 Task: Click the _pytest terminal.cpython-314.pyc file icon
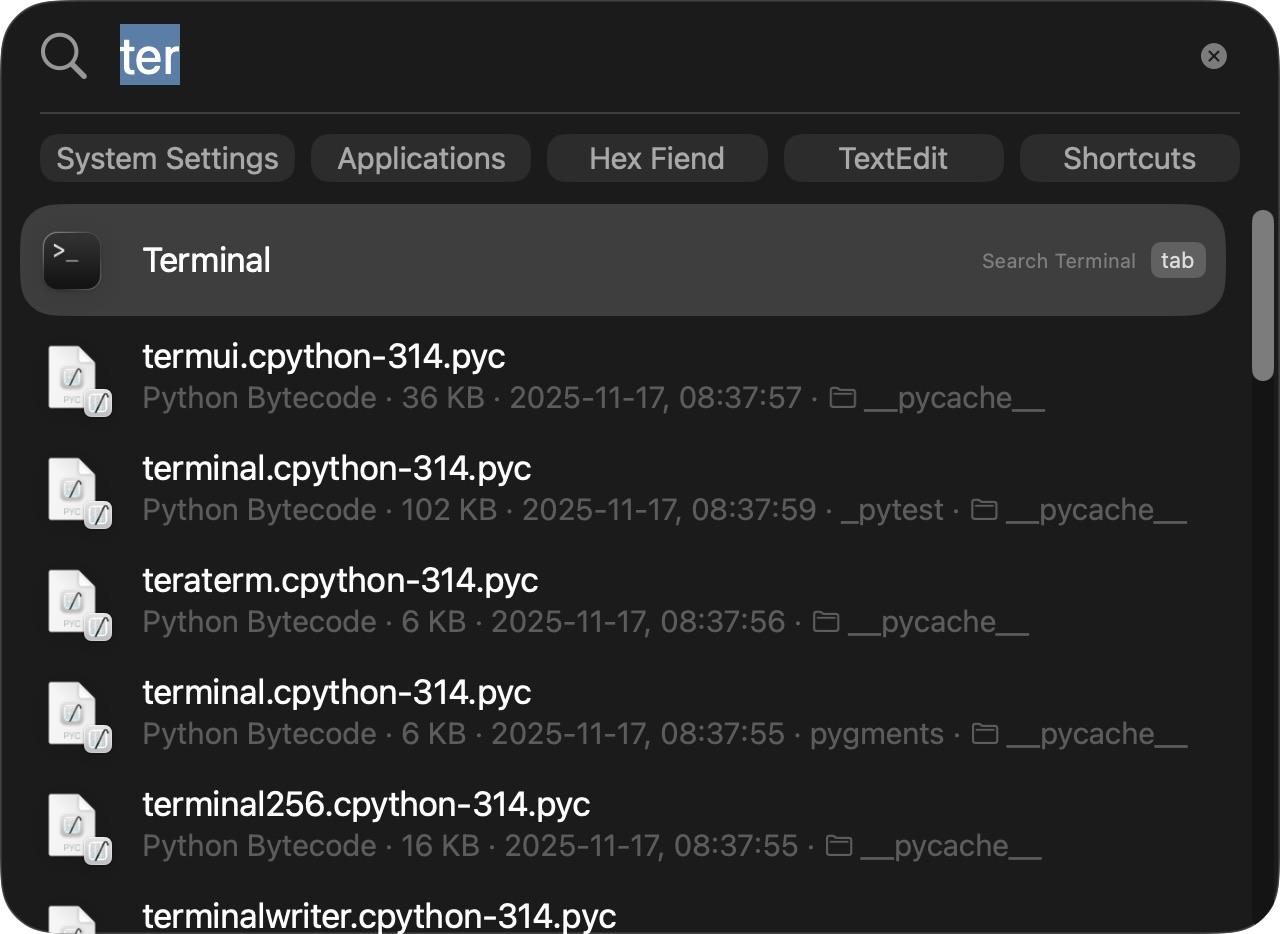coord(76,490)
